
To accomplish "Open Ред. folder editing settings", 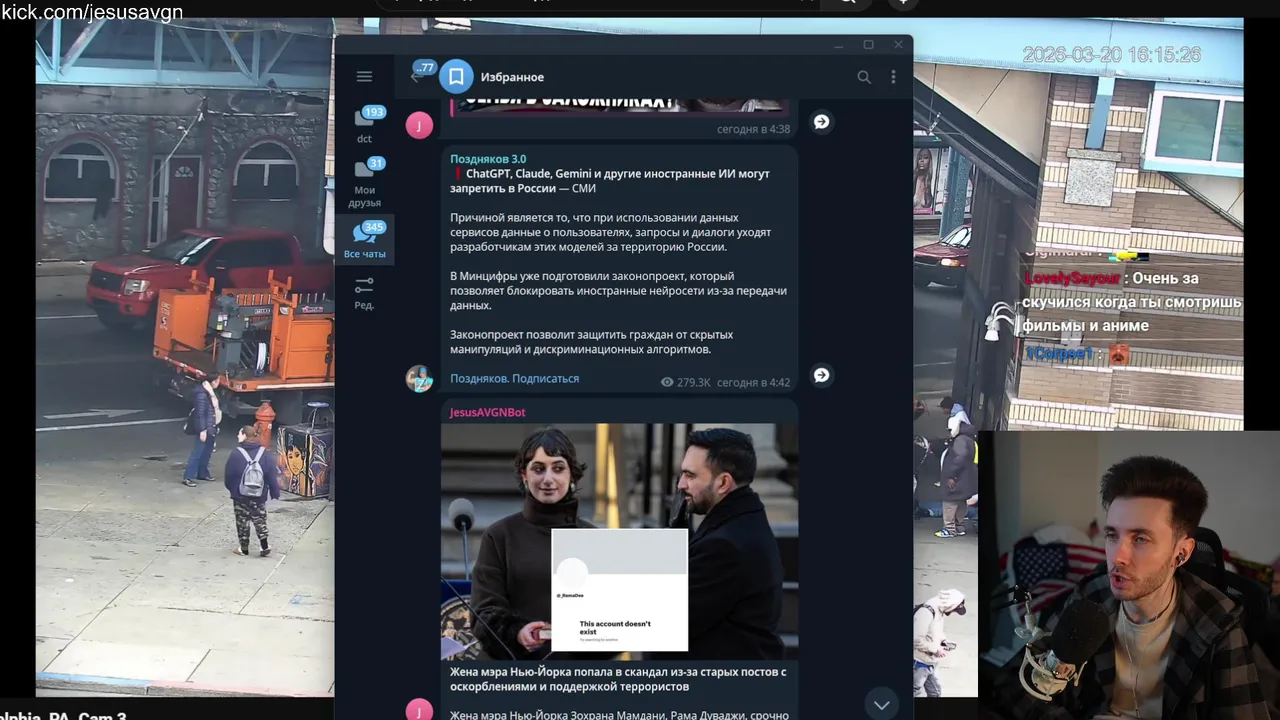I will click(365, 294).
